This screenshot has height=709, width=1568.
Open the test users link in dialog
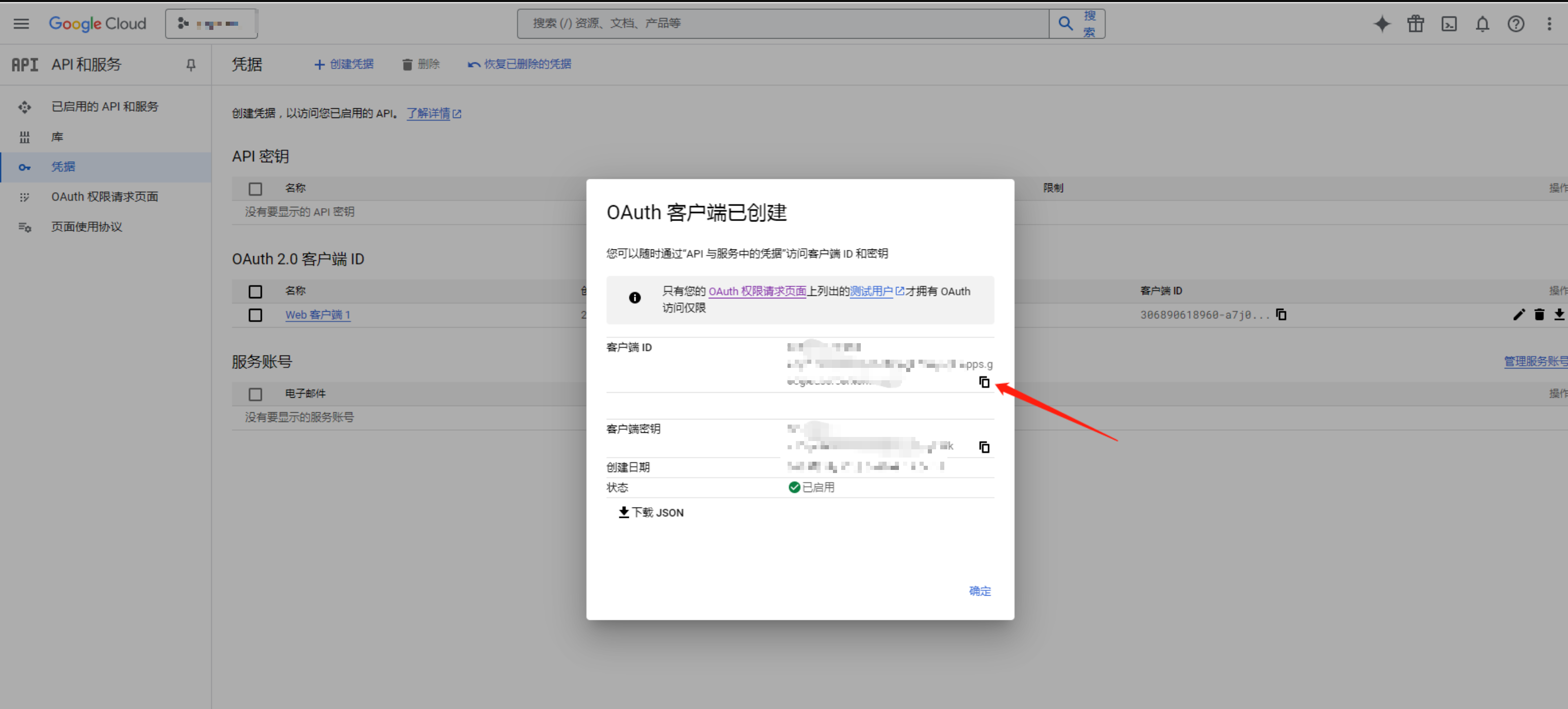pyautogui.click(x=876, y=292)
